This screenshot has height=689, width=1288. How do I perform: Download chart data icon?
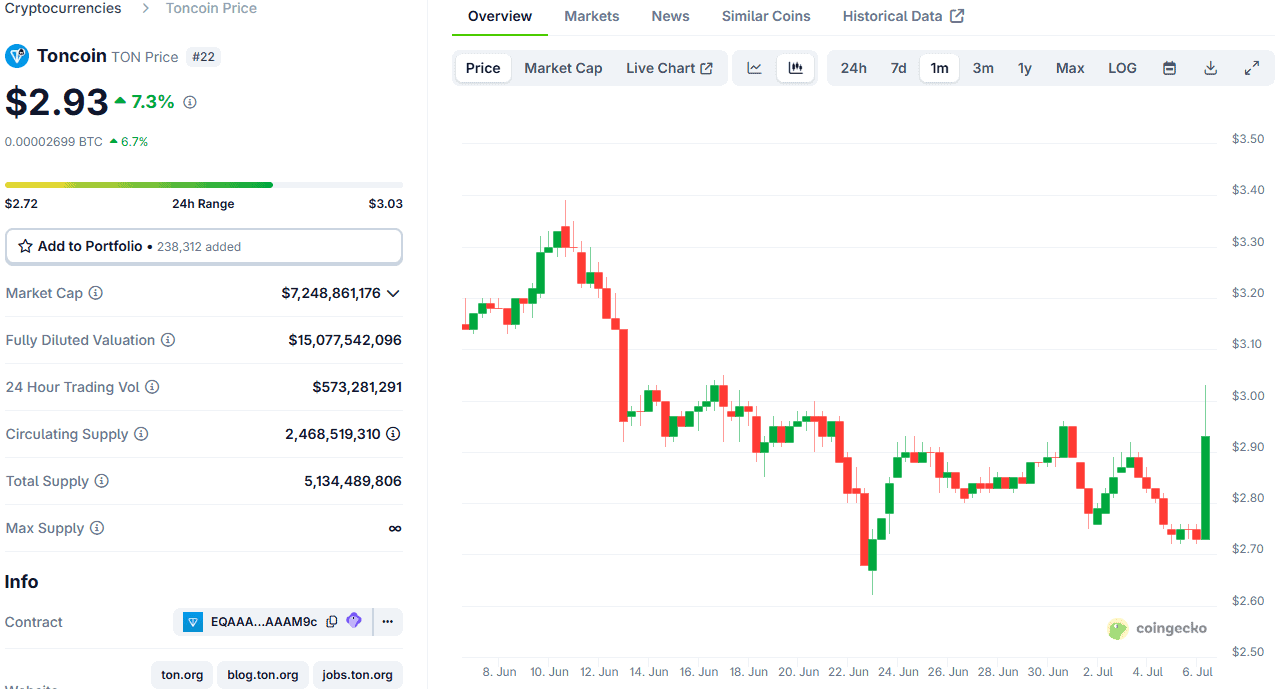(x=1210, y=68)
